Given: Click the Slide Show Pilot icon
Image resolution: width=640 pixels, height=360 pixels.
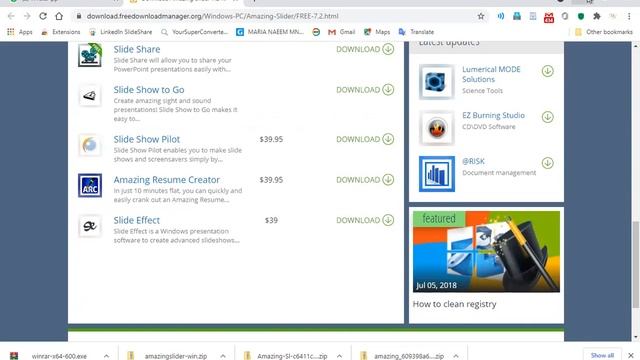Looking at the screenshot, I should [90, 145].
